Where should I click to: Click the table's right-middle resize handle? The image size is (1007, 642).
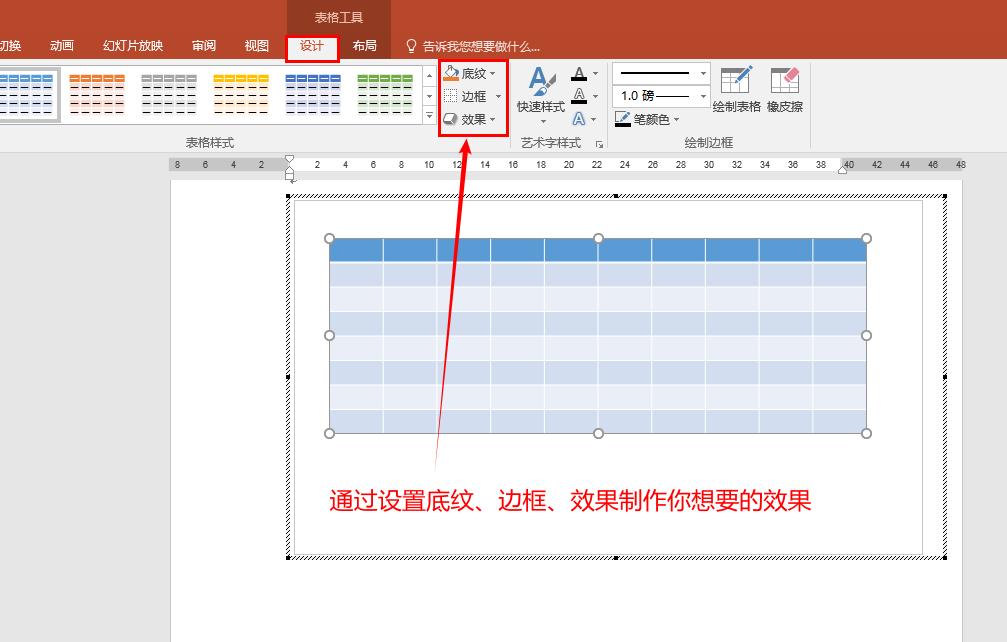click(x=866, y=335)
